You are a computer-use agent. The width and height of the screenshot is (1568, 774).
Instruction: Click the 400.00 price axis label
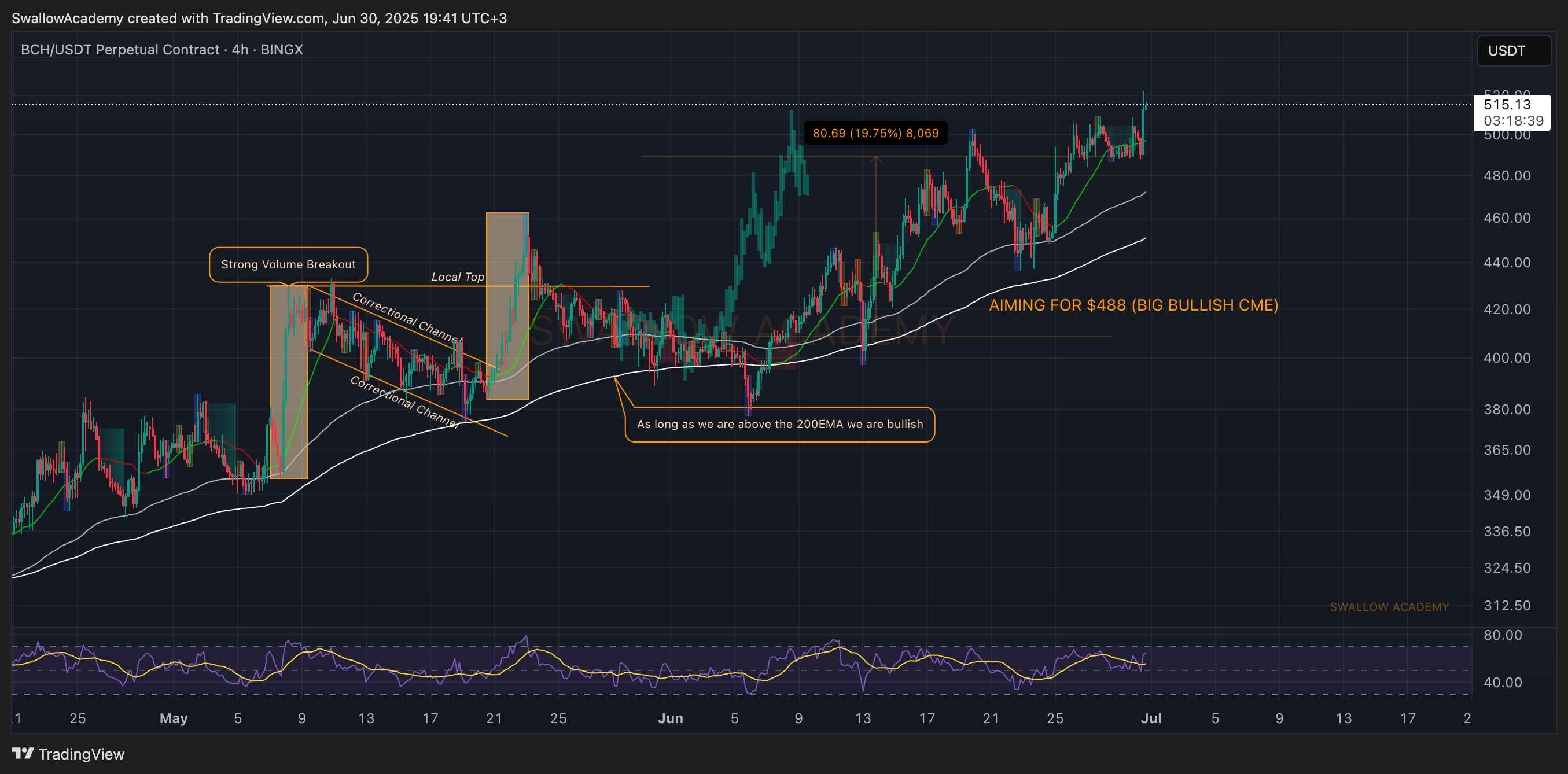(1507, 358)
